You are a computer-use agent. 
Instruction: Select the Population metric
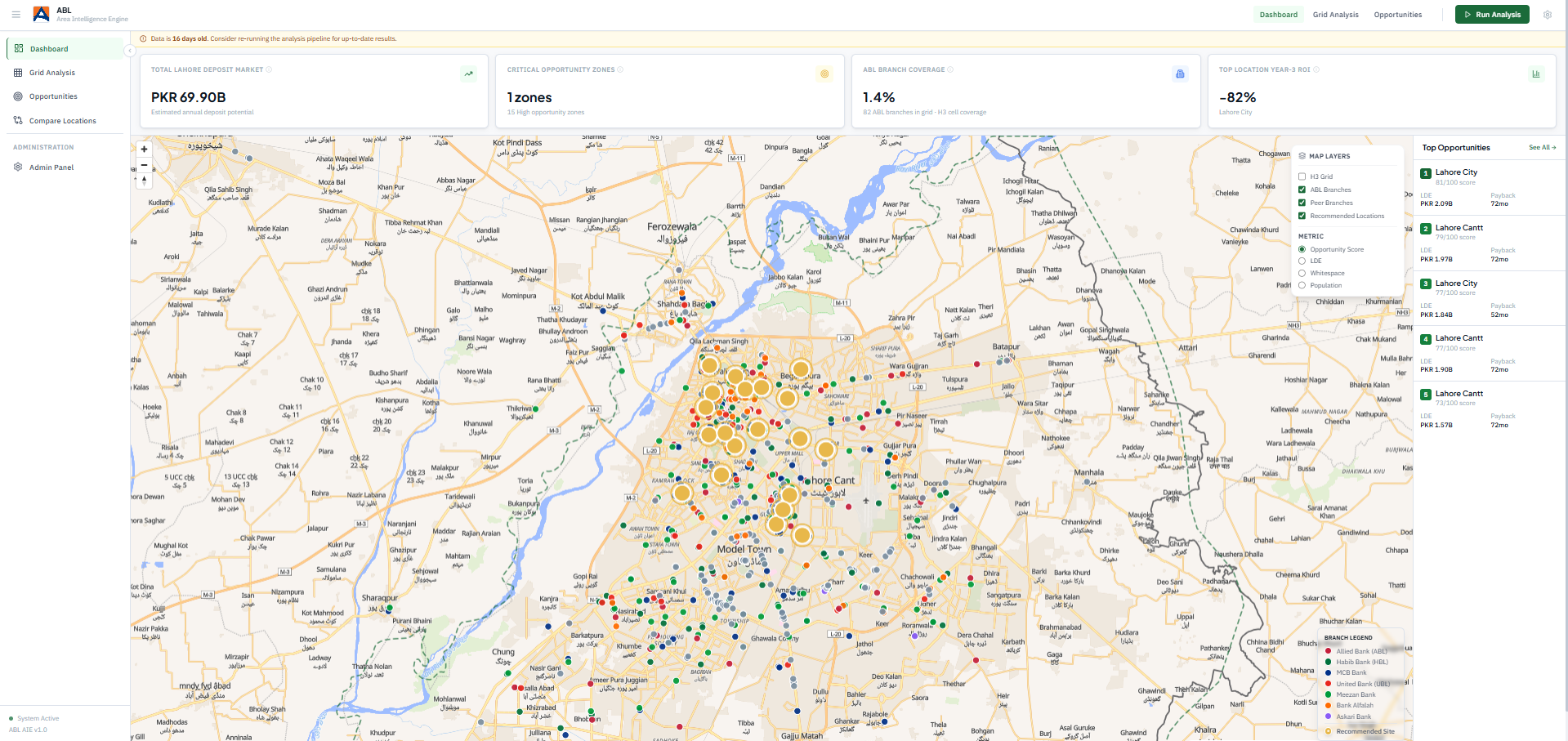click(x=1302, y=285)
